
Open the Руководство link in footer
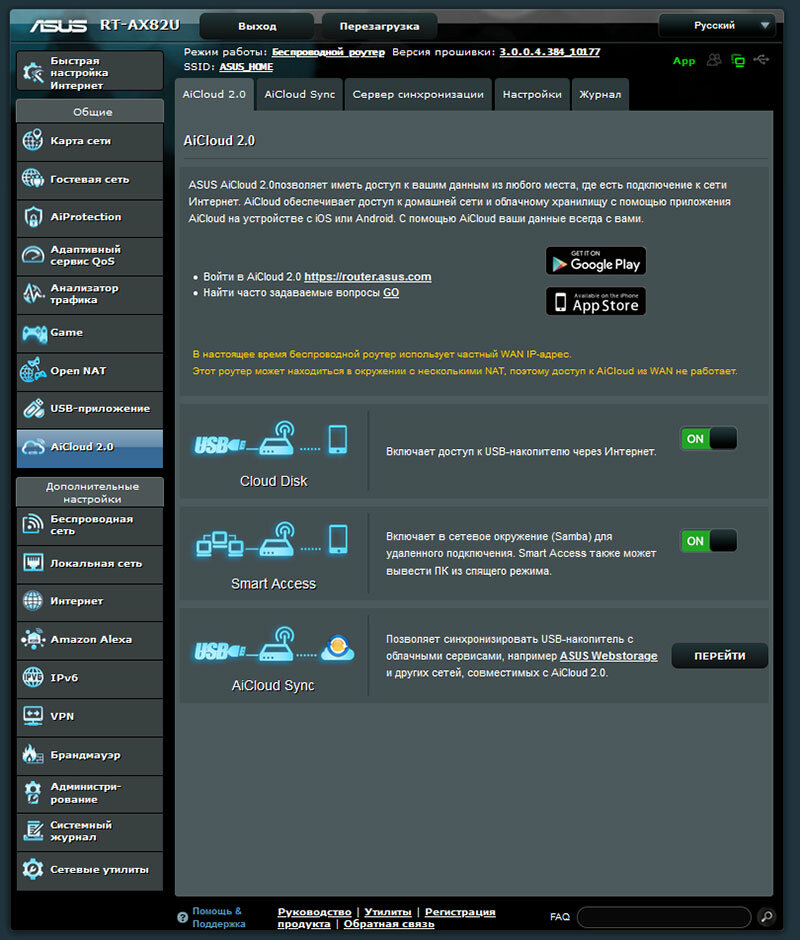(x=314, y=912)
